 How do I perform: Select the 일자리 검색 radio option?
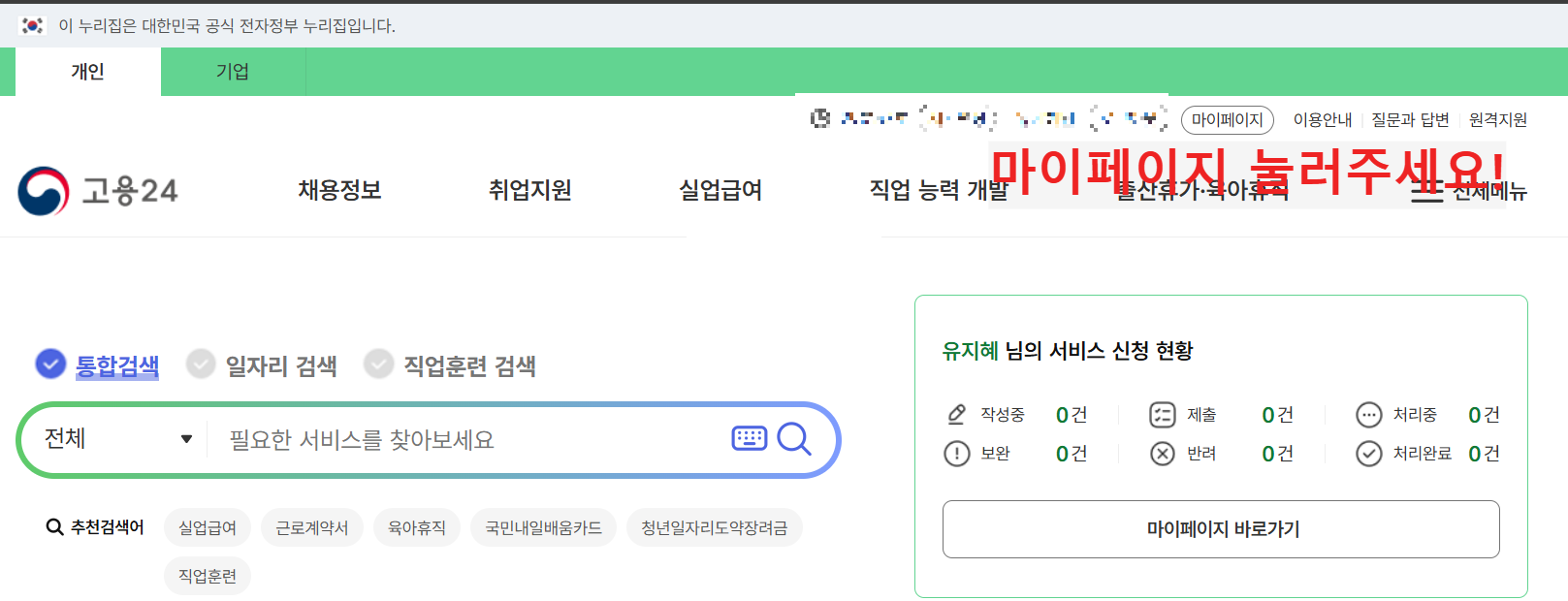pyautogui.click(x=262, y=365)
